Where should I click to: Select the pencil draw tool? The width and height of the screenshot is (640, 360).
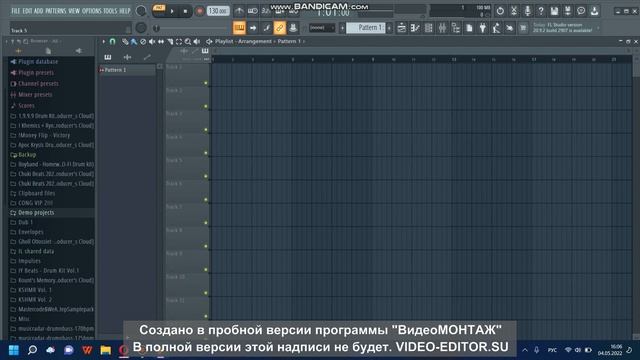point(125,41)
